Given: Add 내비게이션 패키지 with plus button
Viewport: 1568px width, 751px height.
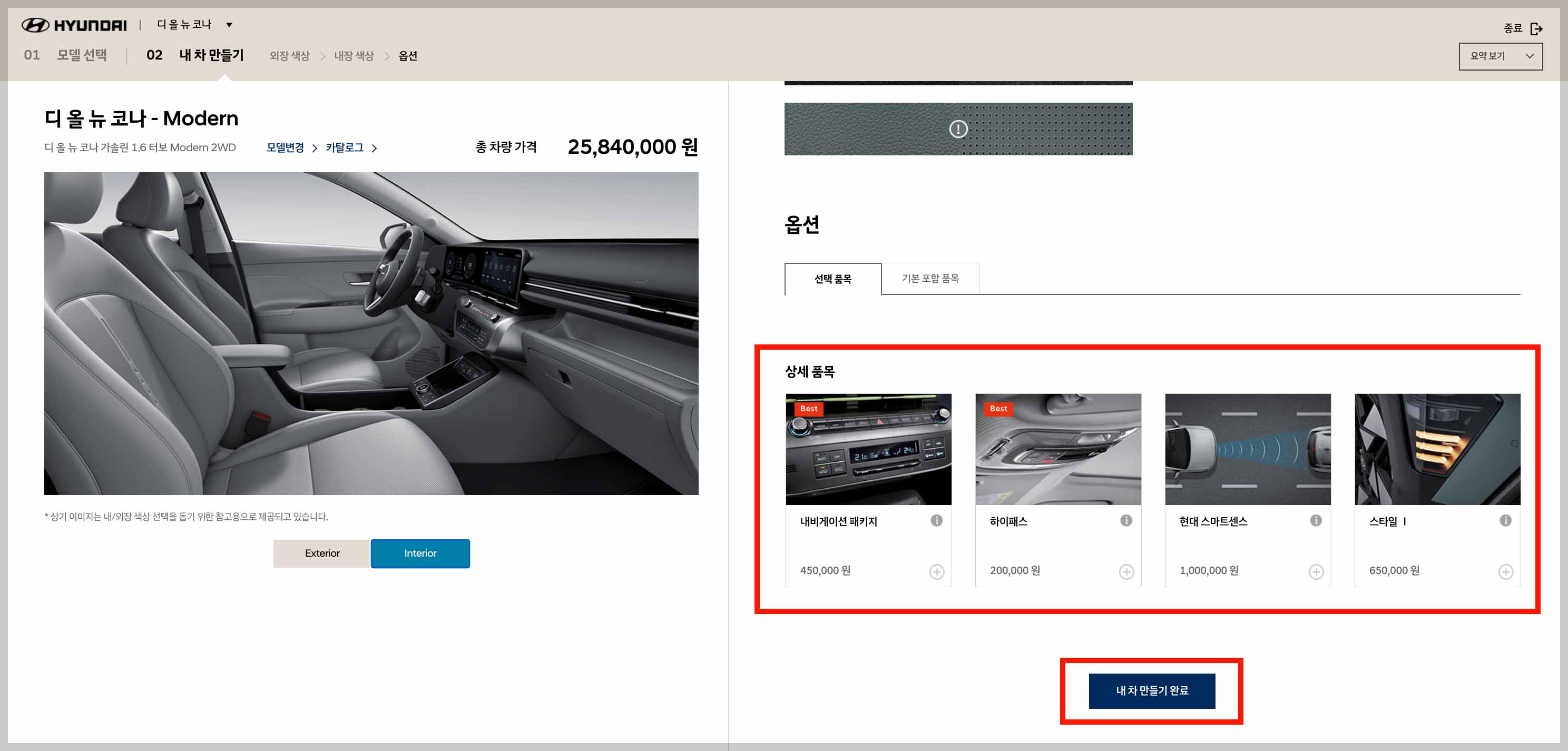Looking at the screenshot, I should point(937,571).
